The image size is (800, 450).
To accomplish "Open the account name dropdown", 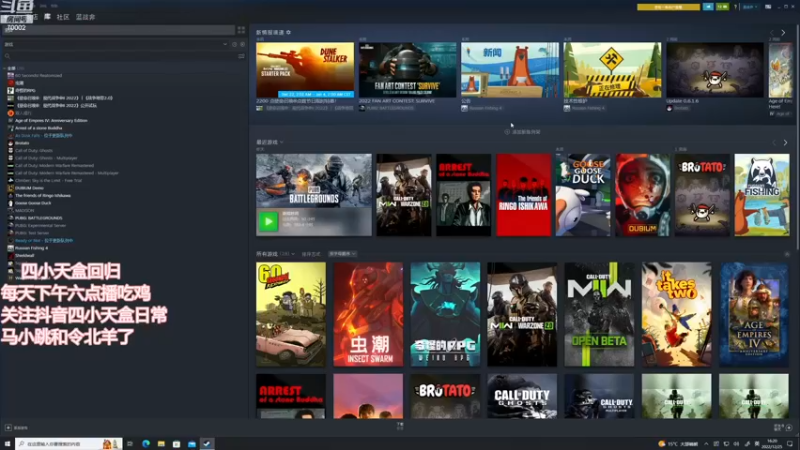I will point(749,7).
